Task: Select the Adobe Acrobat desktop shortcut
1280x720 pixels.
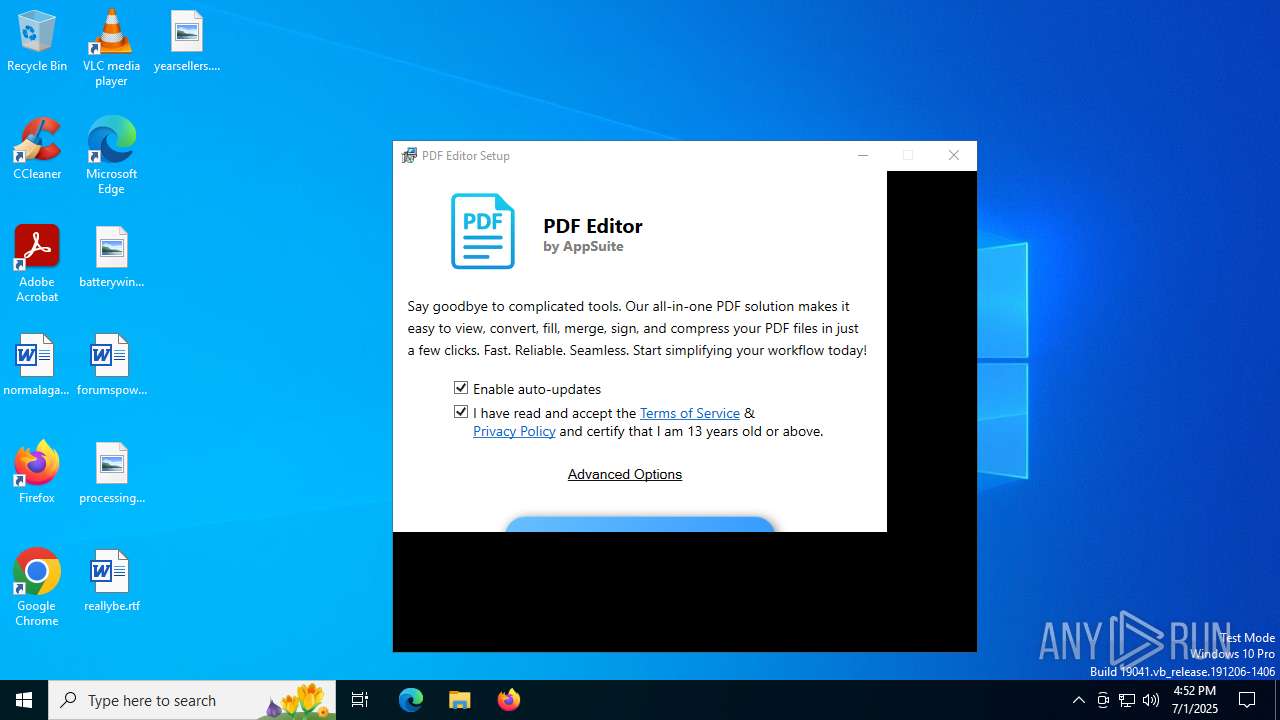Action: [x=37, y=264]
